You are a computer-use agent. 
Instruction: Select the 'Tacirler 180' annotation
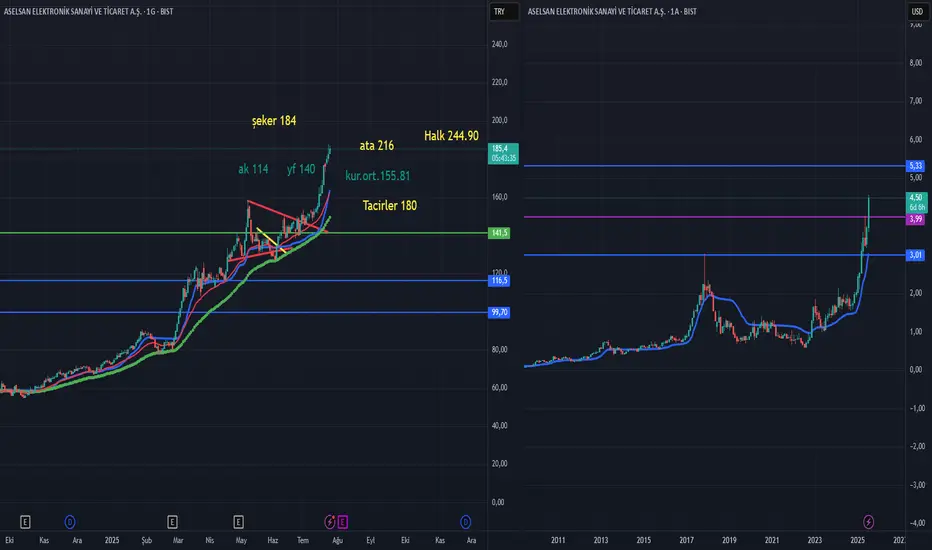click(x=390, y=206)
